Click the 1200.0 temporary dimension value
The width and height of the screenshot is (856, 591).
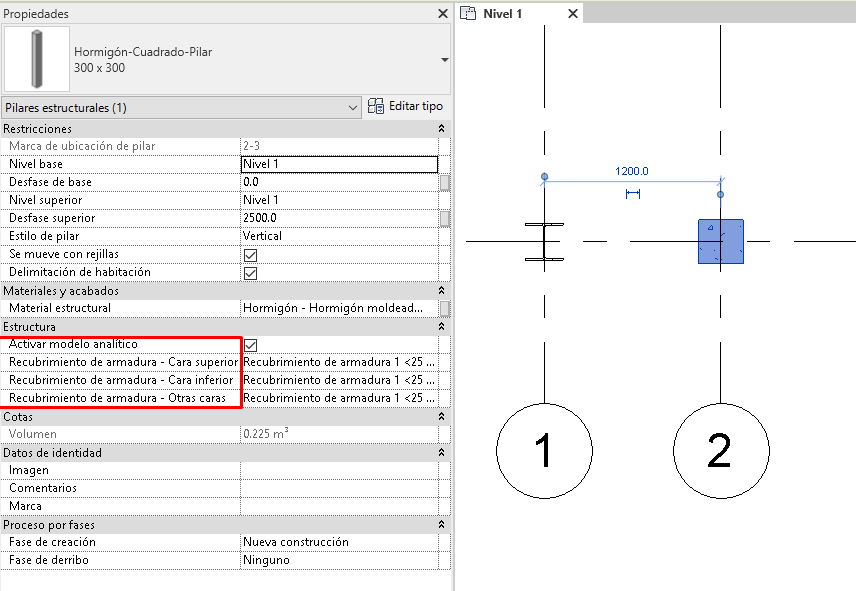(x=632, y=171)
